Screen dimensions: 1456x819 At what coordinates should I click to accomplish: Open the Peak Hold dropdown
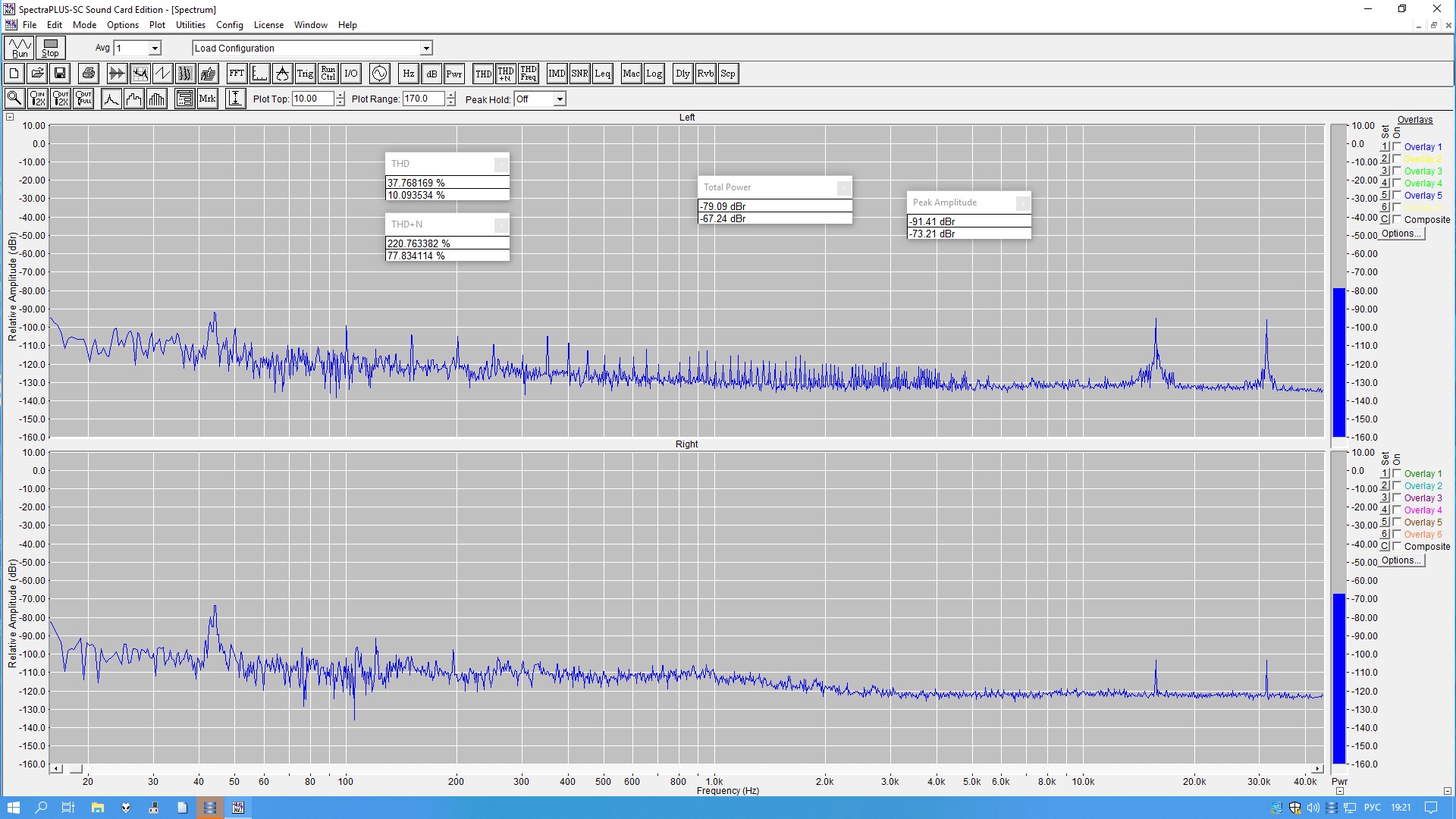(559, 99)
